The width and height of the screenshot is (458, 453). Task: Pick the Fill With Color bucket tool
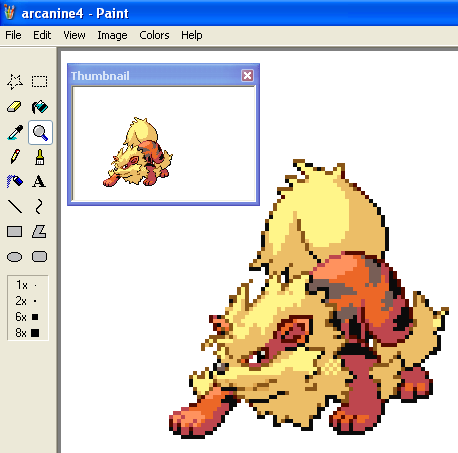pyautogui.click(x=39, y=107)
